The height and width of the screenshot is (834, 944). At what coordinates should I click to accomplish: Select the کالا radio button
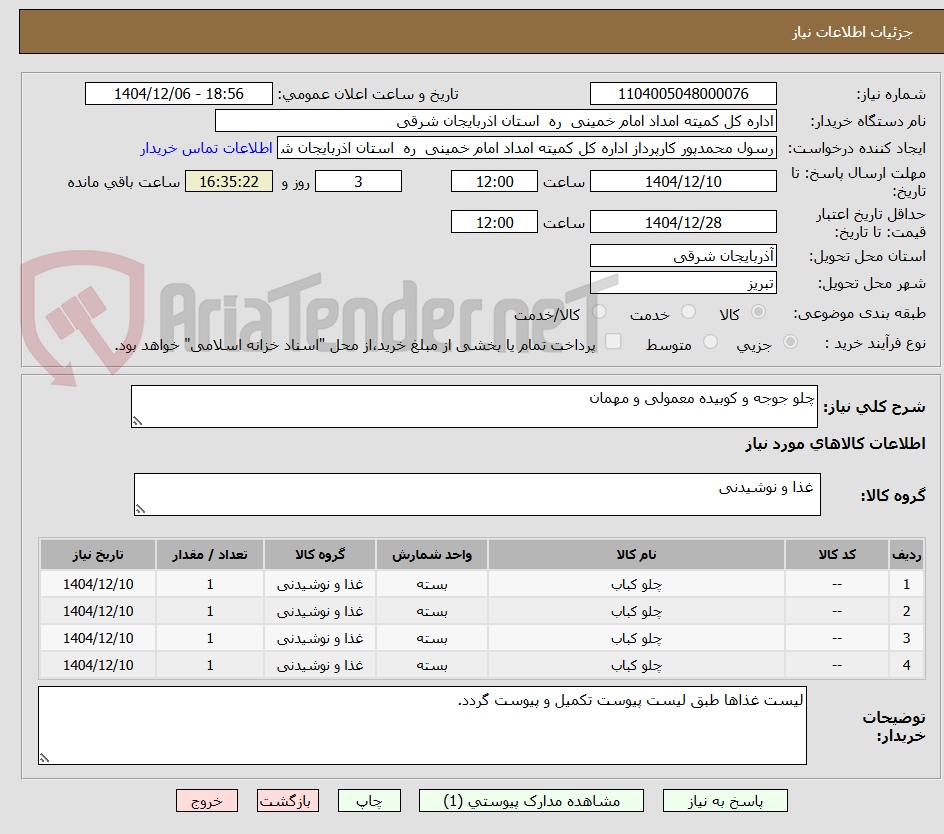point(759,312)
